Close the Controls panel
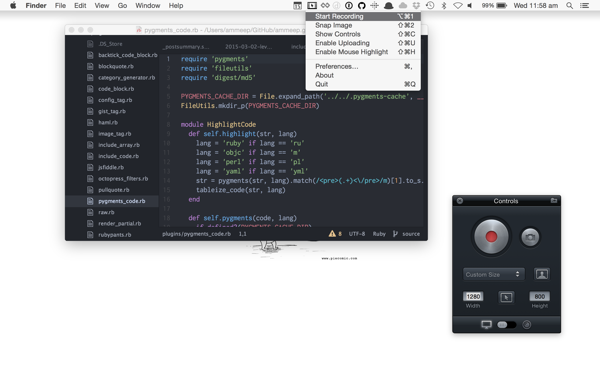 click(460, 201)
